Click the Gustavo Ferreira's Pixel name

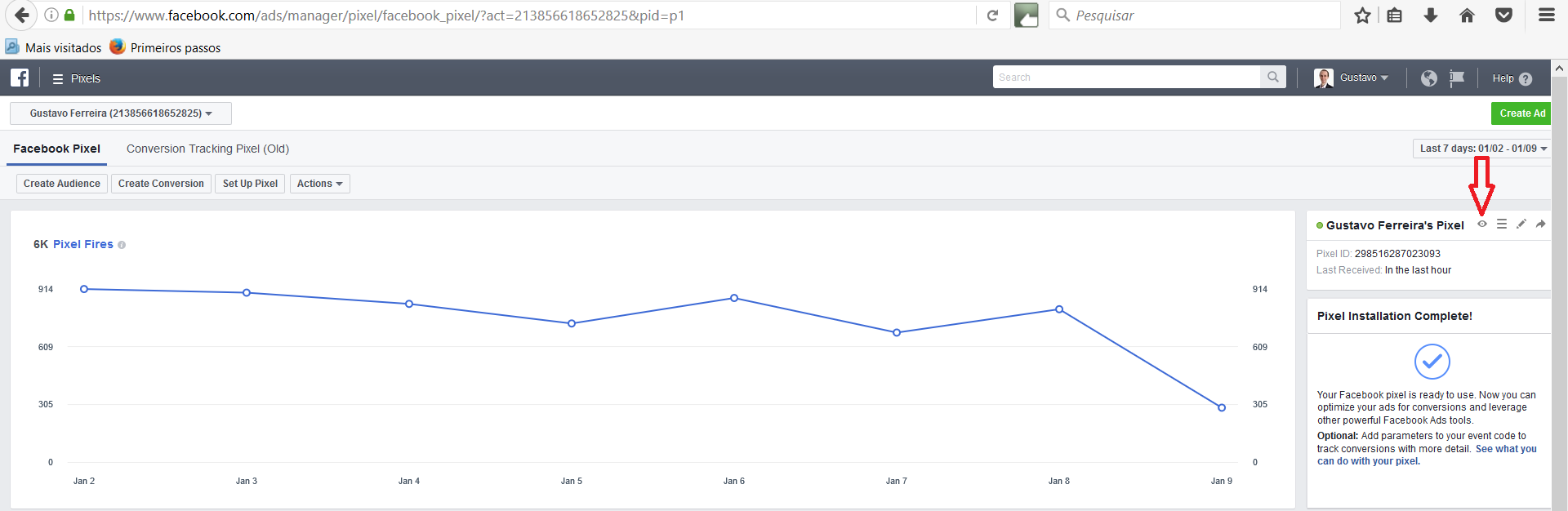tap(1395, 225)
